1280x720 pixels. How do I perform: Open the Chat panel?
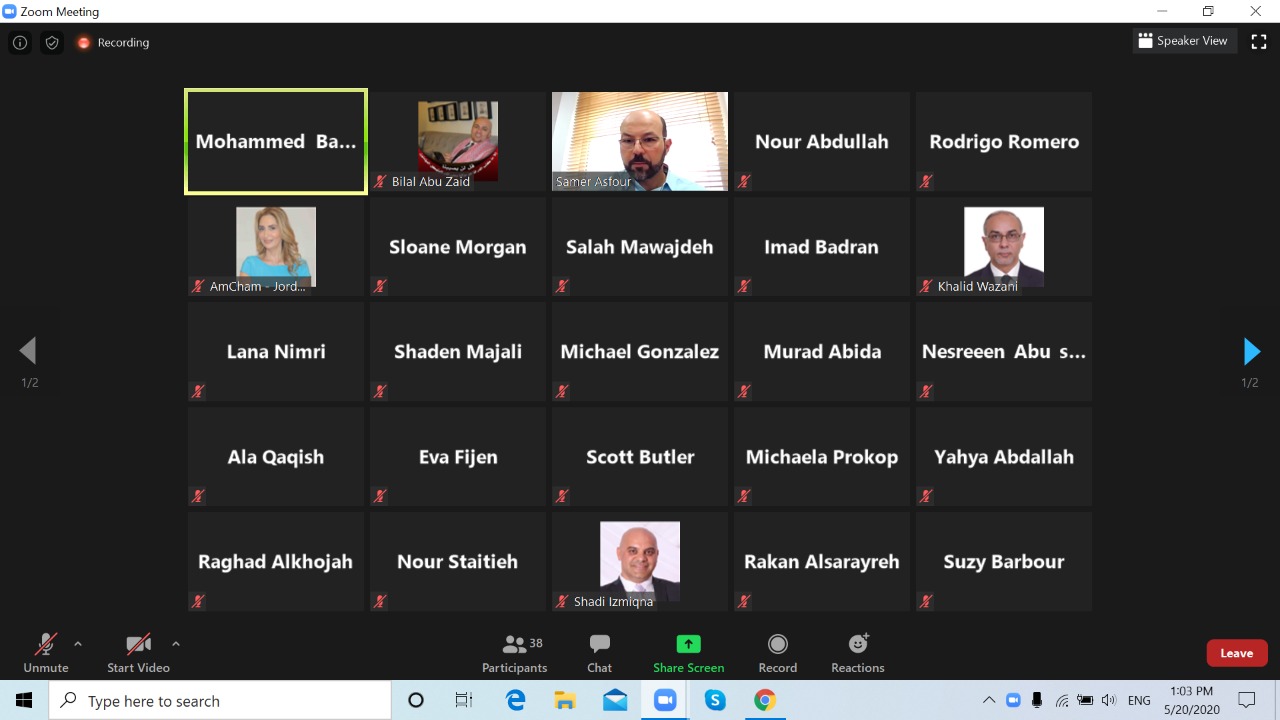[x=599, y=653]
